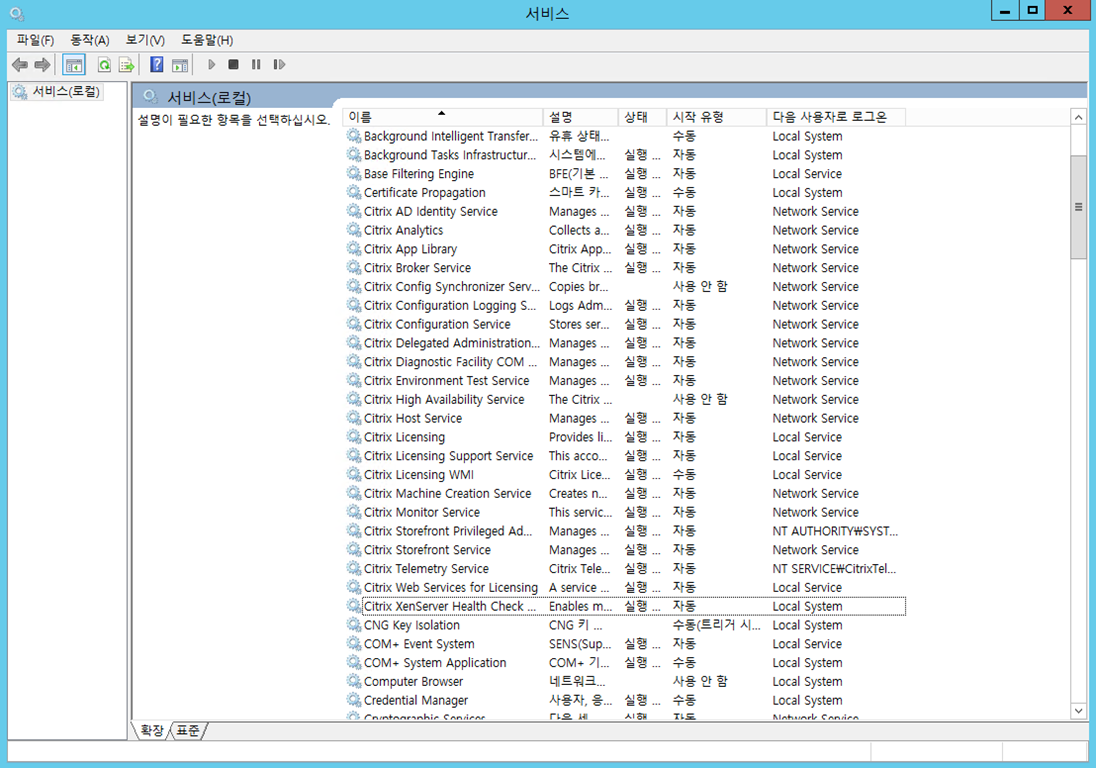Image resolution: width=1096 pixels, height=768 pixels.
Task: Click the gear icon of Citrix Analytics
Action: tap(354, 231)
